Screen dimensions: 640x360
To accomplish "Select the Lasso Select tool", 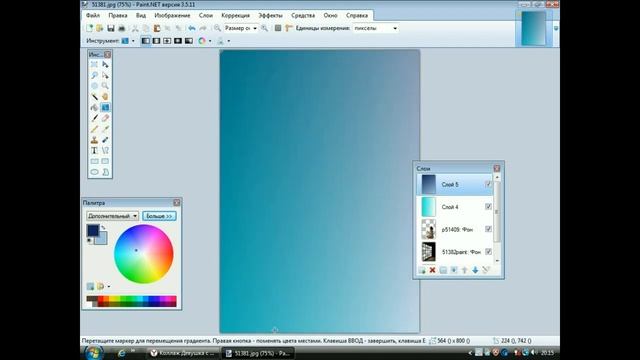I will (94, 76).
